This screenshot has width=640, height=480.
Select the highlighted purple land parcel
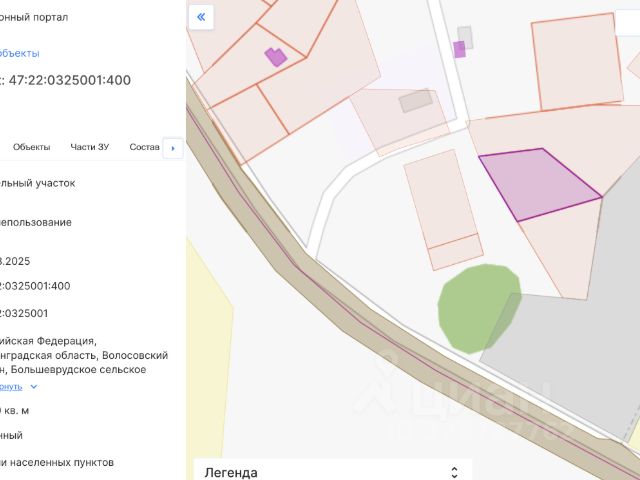[x=537, y=183]
